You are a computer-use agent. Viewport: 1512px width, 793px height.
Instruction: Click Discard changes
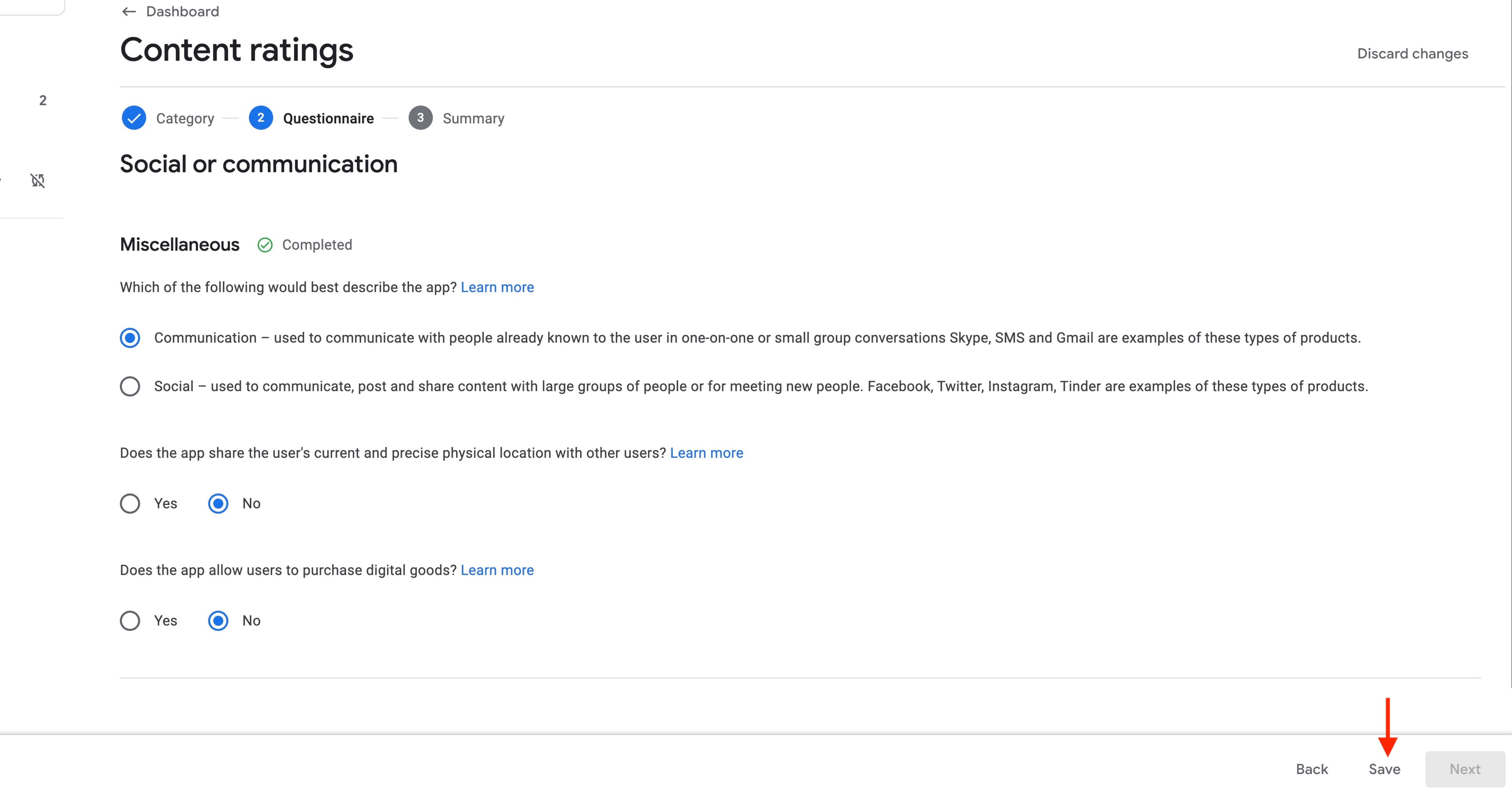[1412, 54]
